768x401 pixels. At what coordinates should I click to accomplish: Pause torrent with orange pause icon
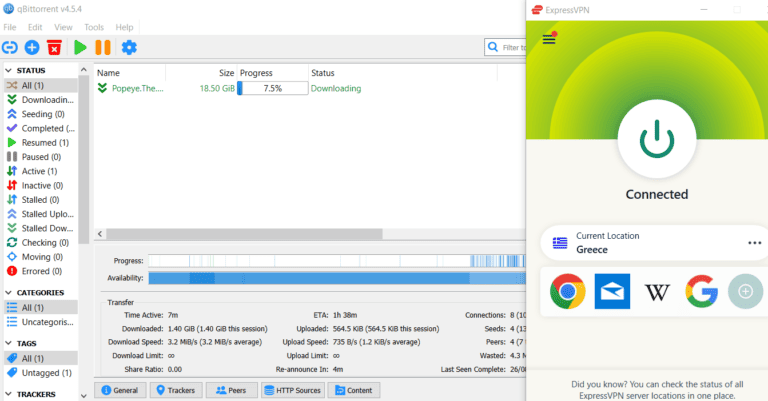pos(103,47)
